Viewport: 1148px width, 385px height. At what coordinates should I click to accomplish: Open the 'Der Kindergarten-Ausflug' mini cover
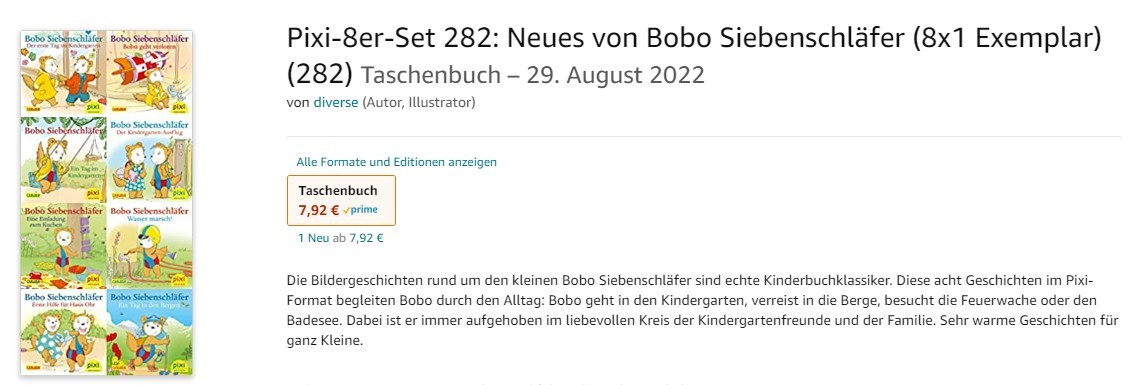pos(149,160)
